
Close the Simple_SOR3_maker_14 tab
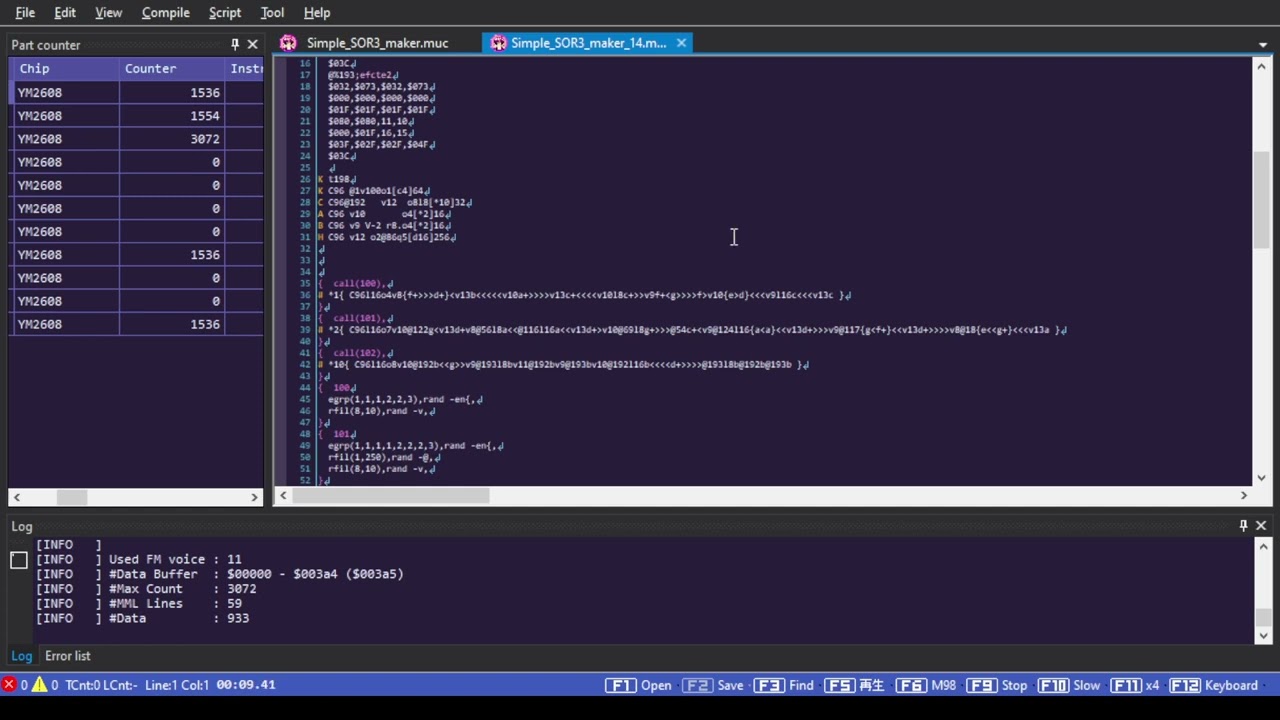681,43
